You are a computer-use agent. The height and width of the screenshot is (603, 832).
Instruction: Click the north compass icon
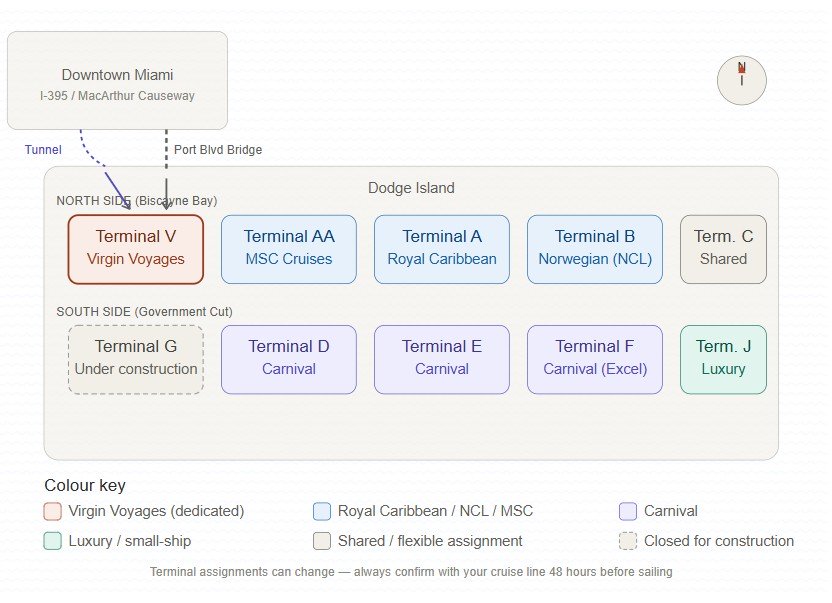point(741,80)
